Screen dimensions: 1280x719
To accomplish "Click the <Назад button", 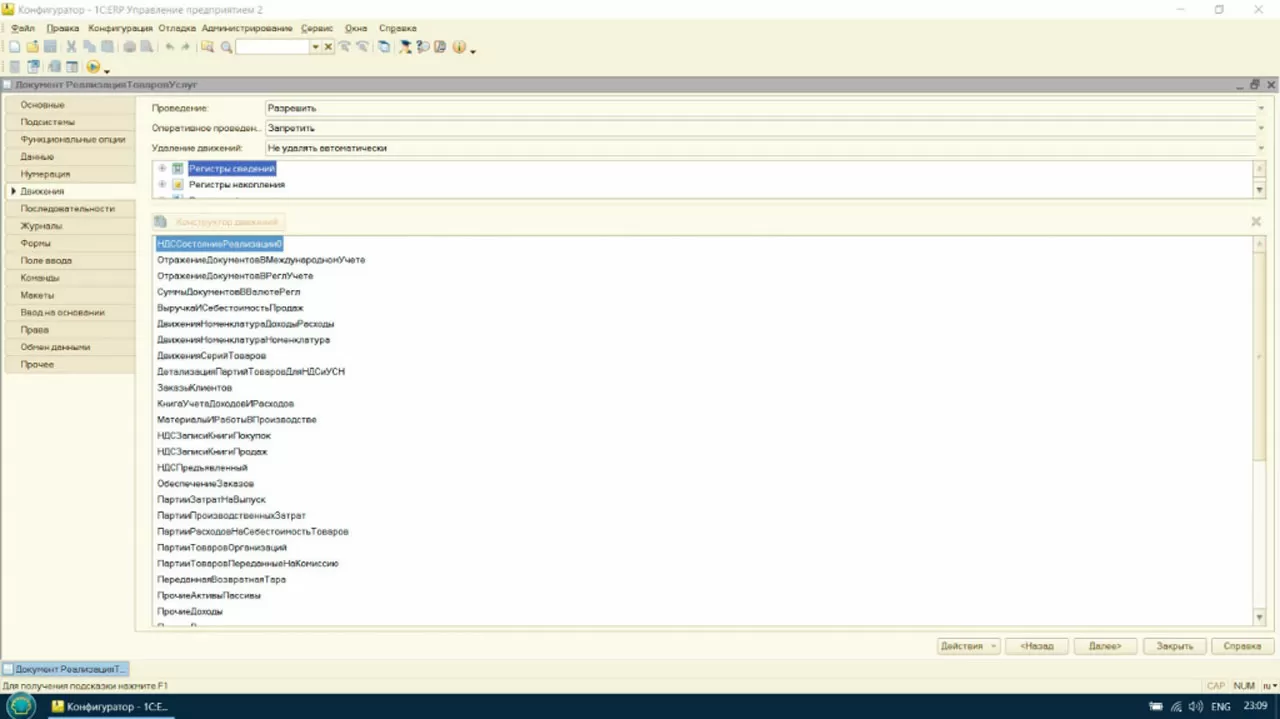I will tap(1037, 646).
